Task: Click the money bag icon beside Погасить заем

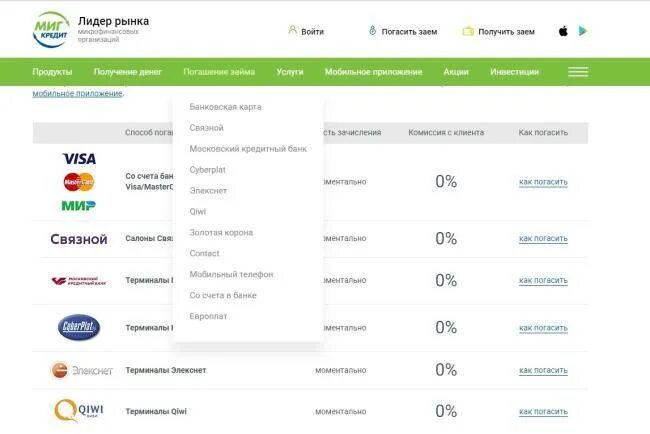Action: pos(372,30)
